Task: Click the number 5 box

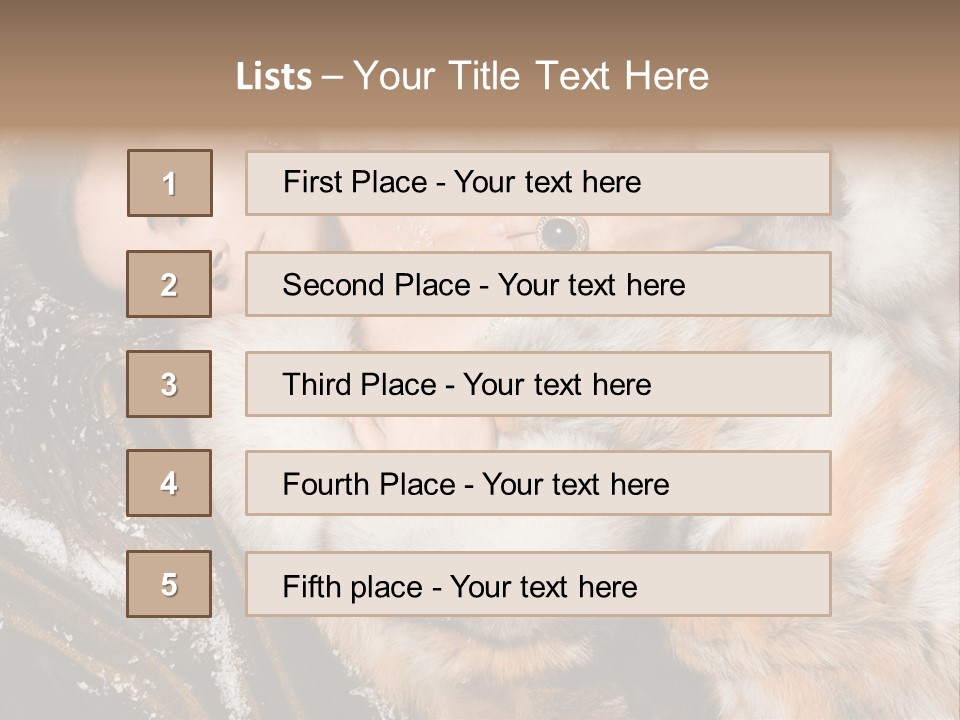Action: (169, 584)
